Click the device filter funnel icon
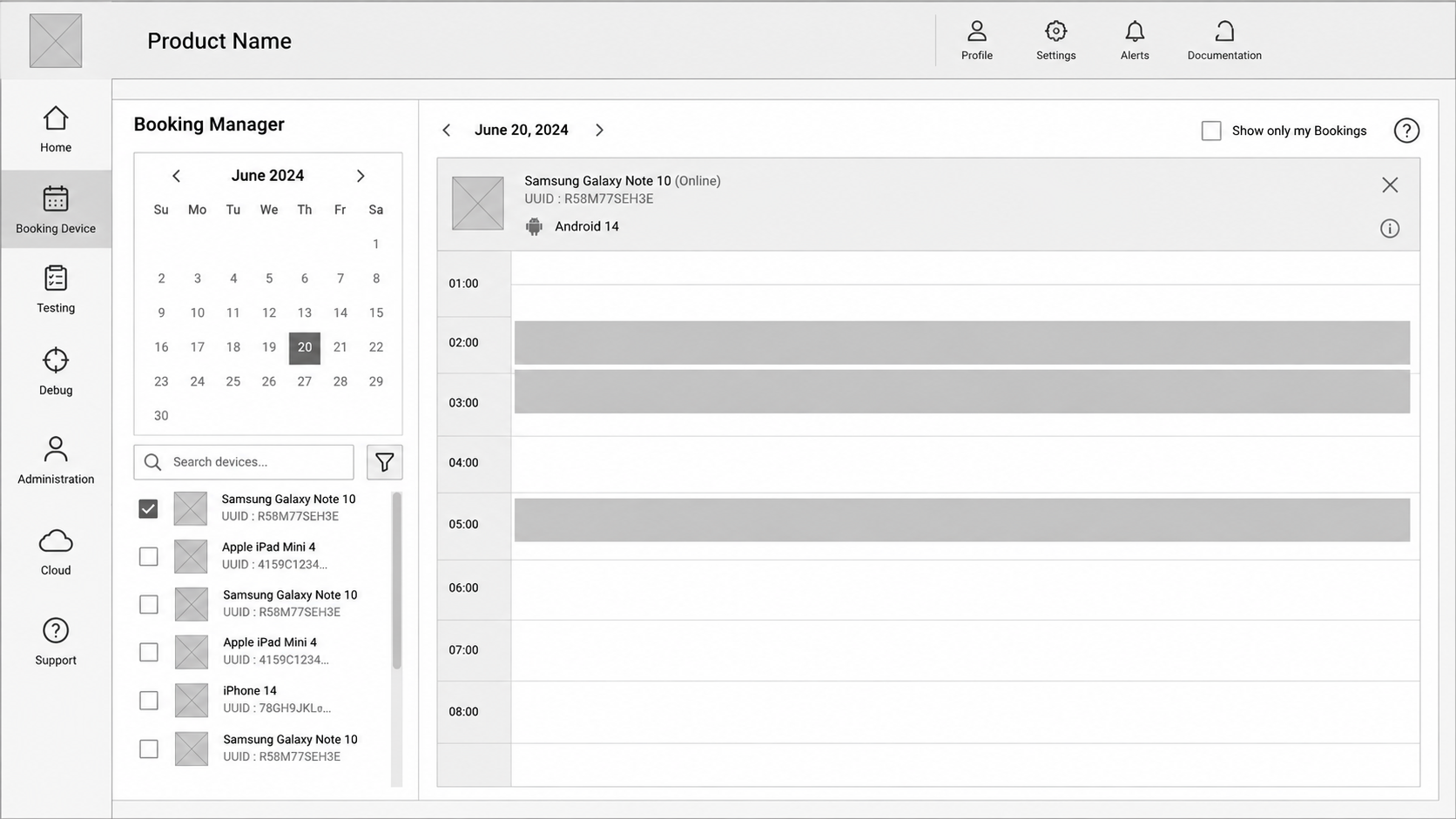The image size is (1456, 819). tap(384, 462)
